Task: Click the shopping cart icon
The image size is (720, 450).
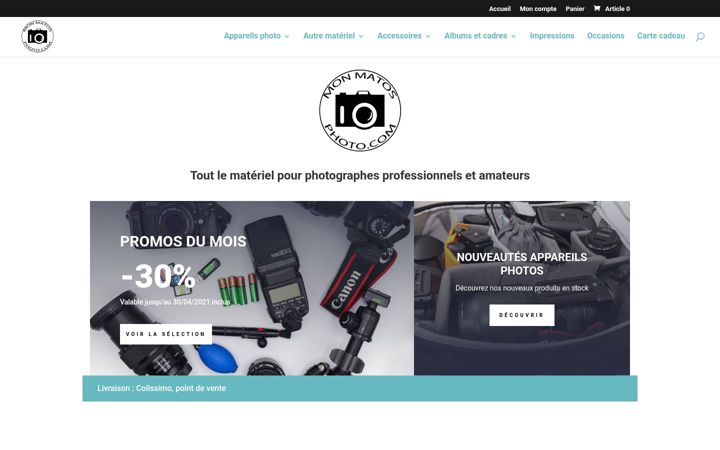Action: click(x=596, y=8)
